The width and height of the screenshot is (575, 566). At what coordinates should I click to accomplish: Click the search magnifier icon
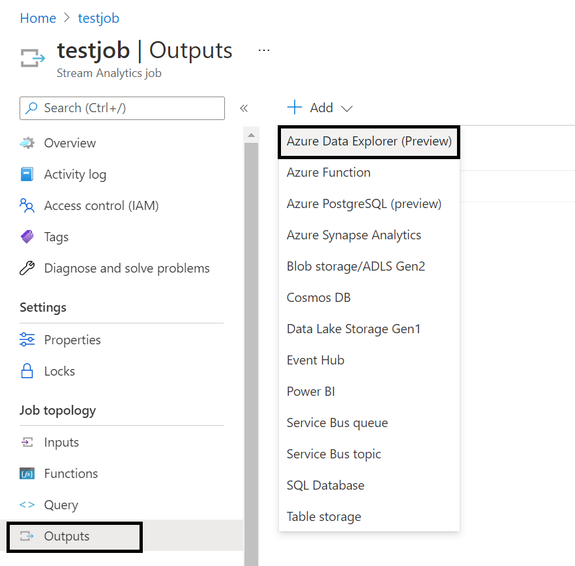(31, 108)
